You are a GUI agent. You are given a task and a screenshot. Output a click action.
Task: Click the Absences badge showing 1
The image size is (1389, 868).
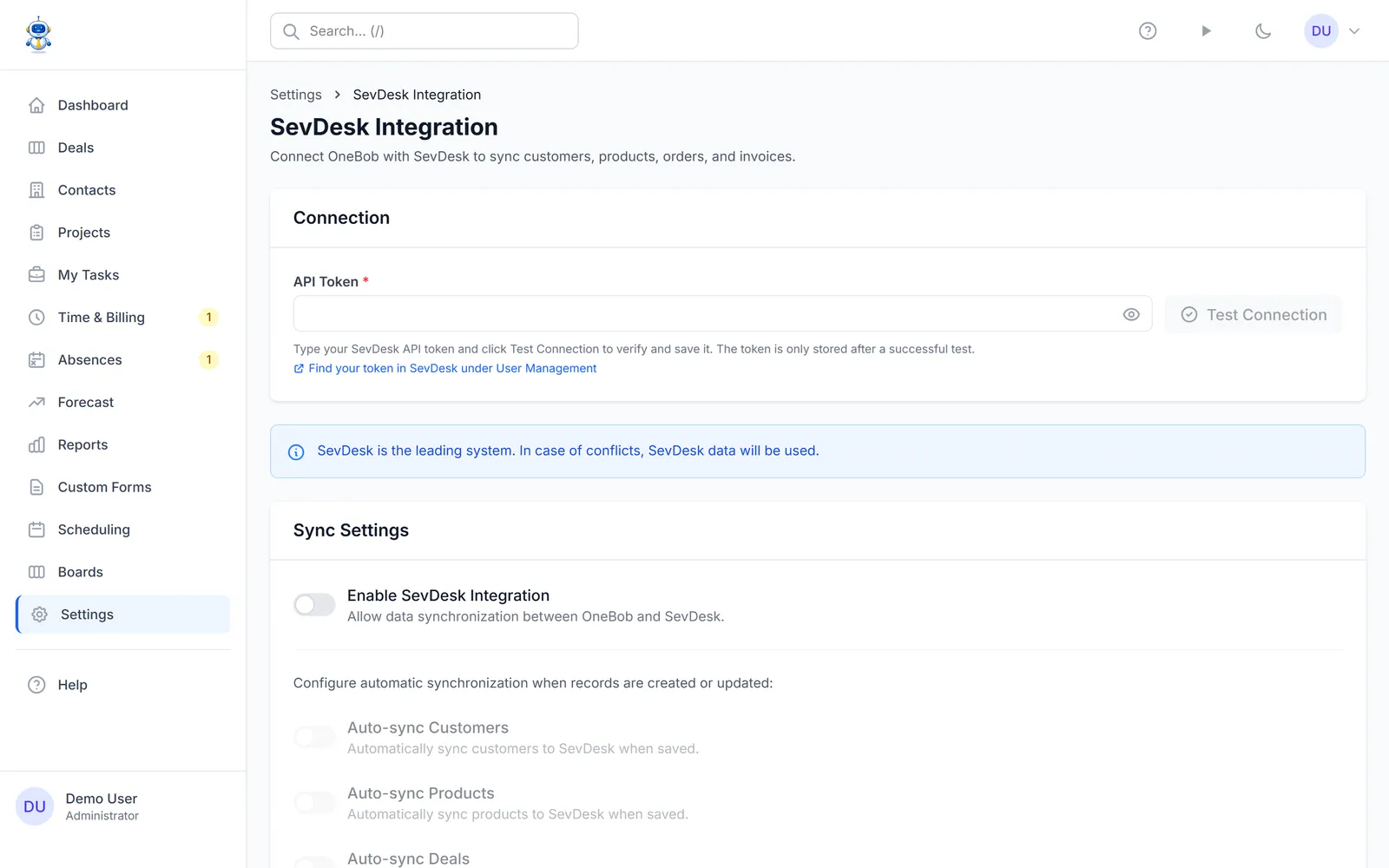[208, 360]
